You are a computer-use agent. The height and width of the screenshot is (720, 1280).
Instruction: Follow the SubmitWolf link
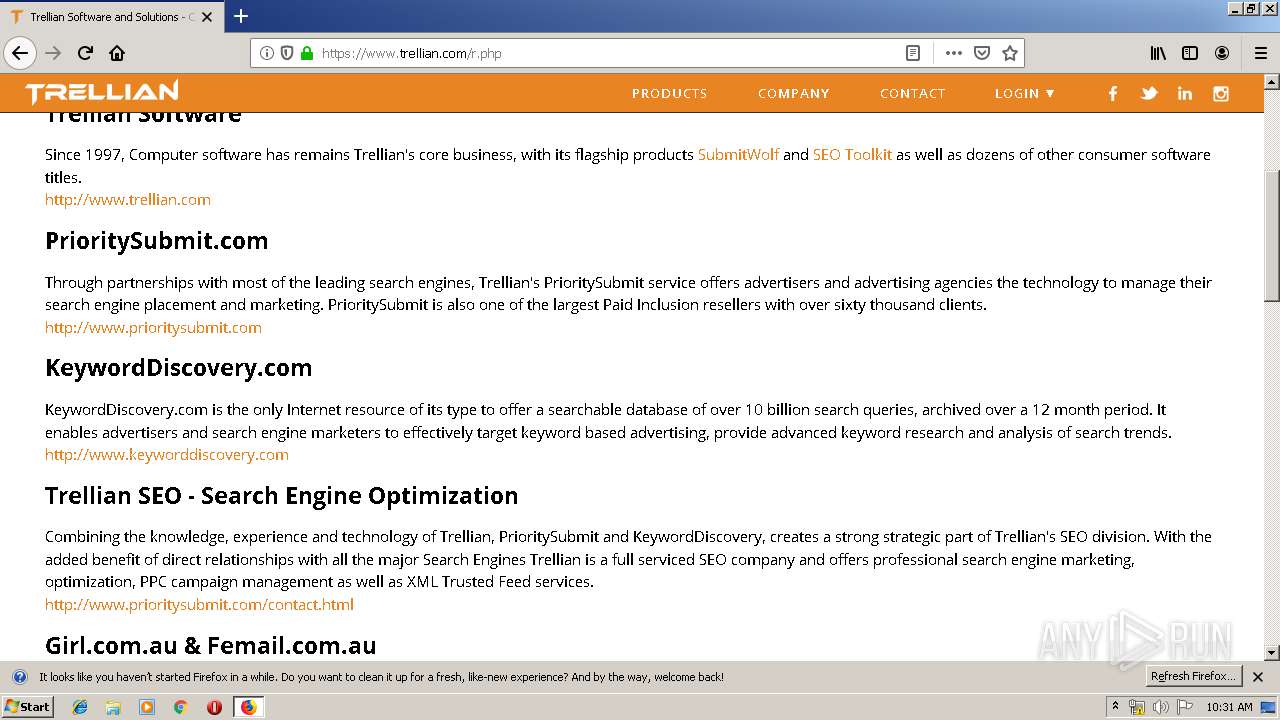pos(738,154)
